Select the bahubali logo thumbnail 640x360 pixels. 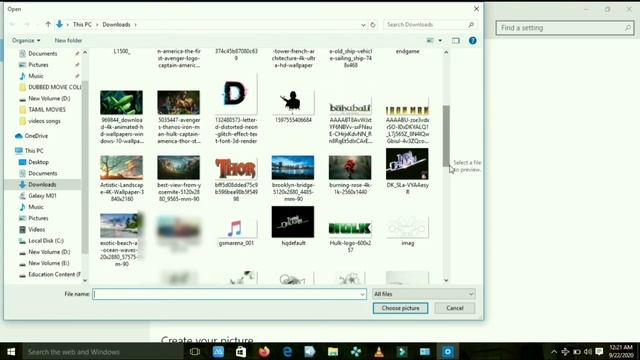tap(350, 108)
